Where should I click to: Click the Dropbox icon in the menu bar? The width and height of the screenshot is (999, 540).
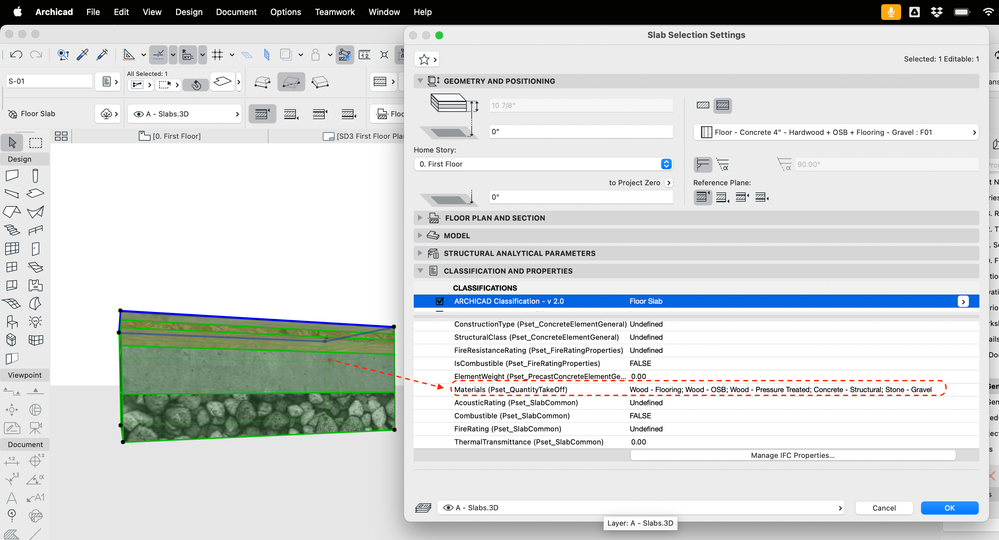point(938,12)
